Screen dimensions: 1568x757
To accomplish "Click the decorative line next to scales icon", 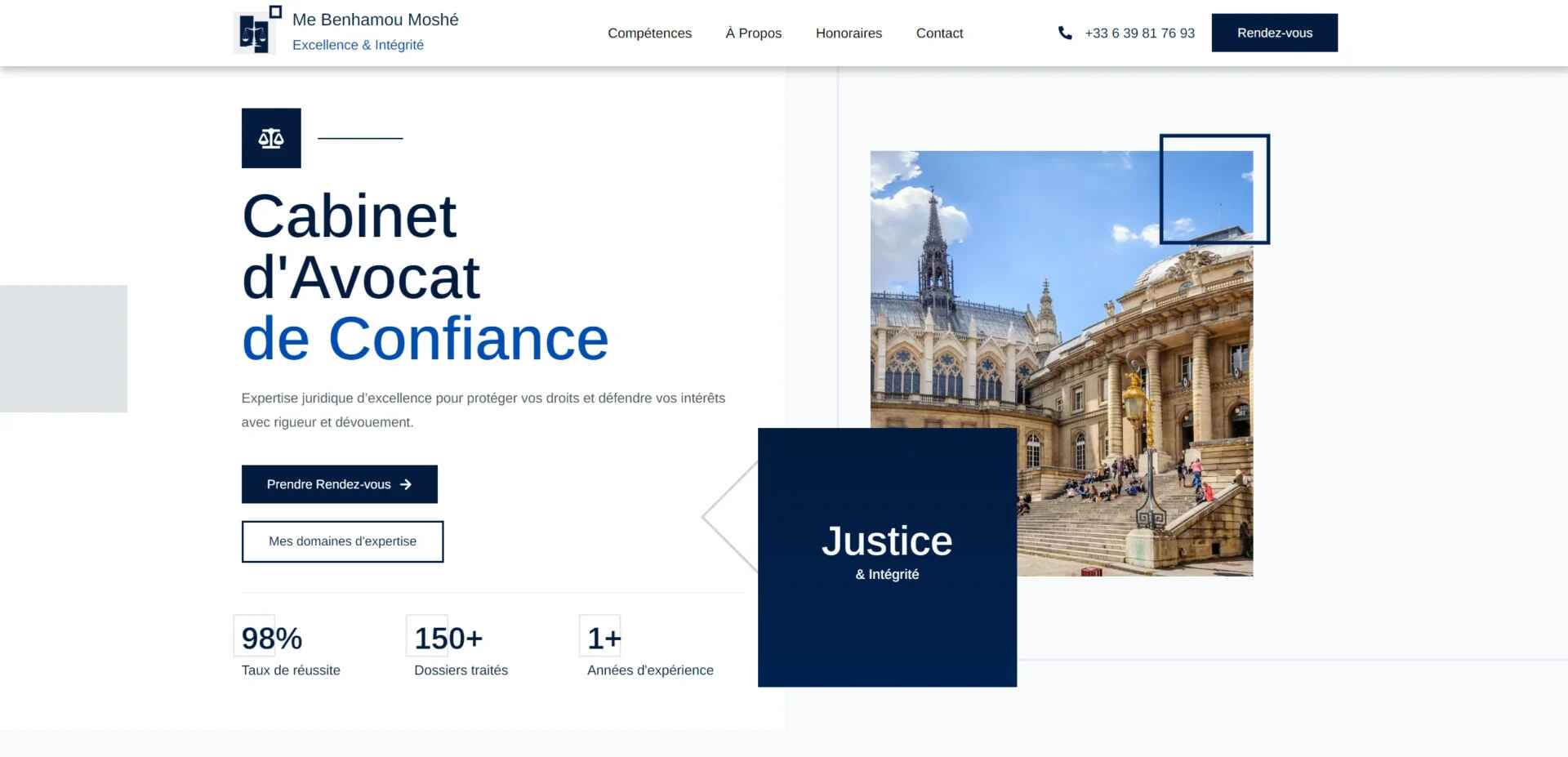I will (358, 138).
